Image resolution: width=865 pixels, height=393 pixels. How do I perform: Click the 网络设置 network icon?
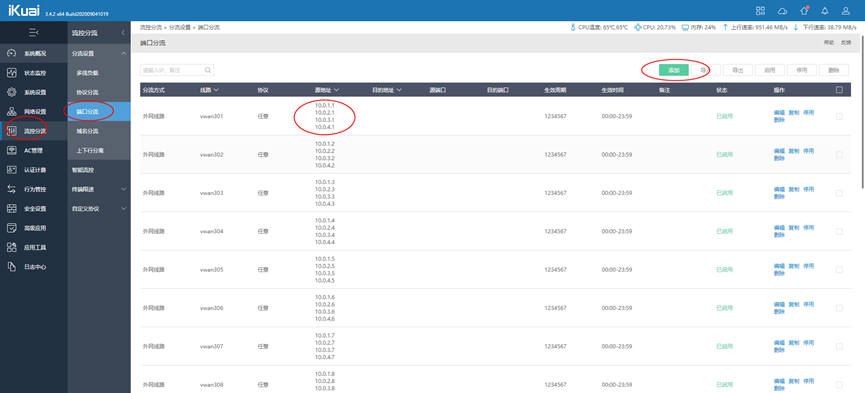click(x=12, y=111)
